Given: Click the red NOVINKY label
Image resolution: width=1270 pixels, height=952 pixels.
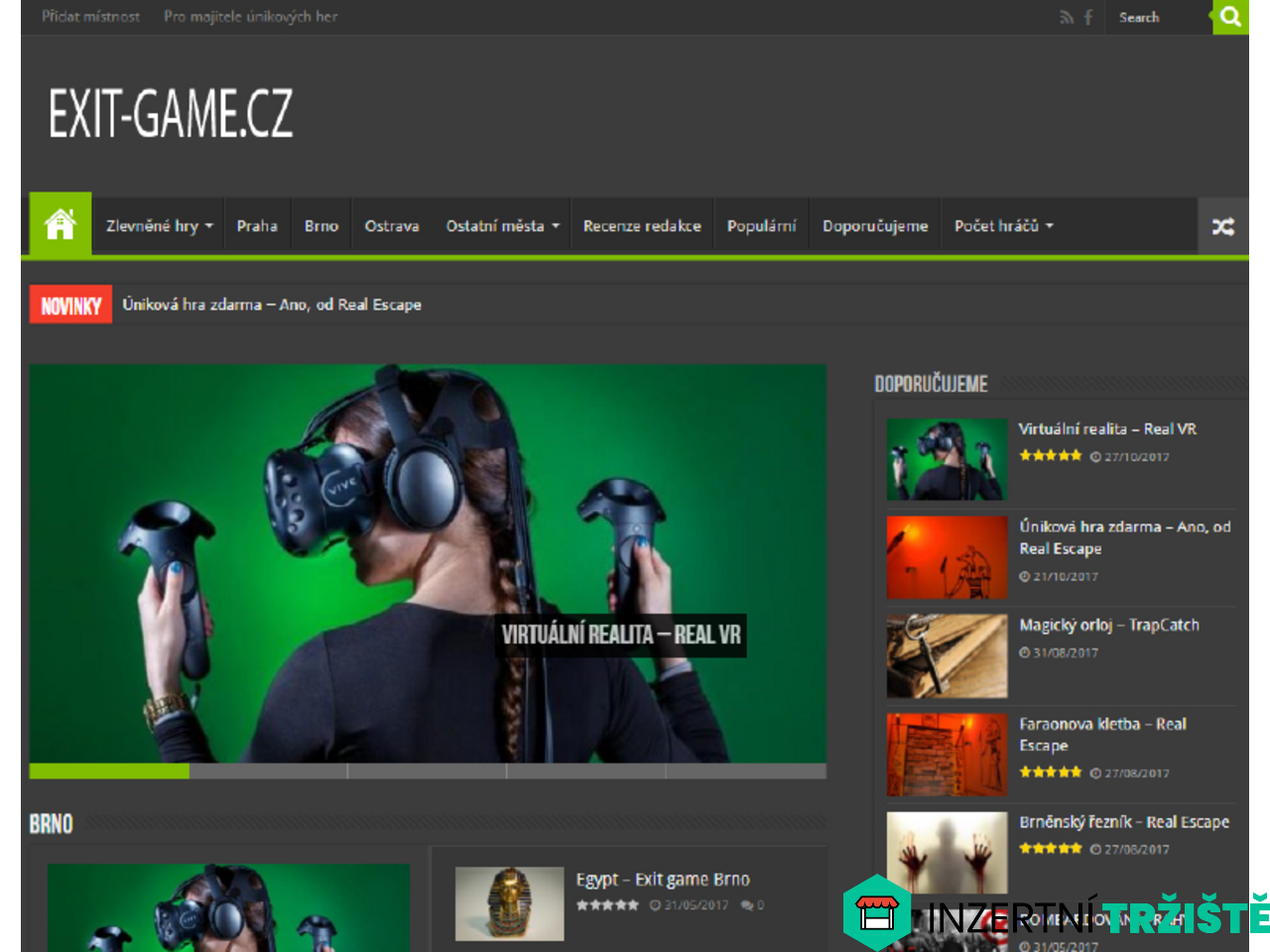Looking at the screenshot, I should point(70,305).
